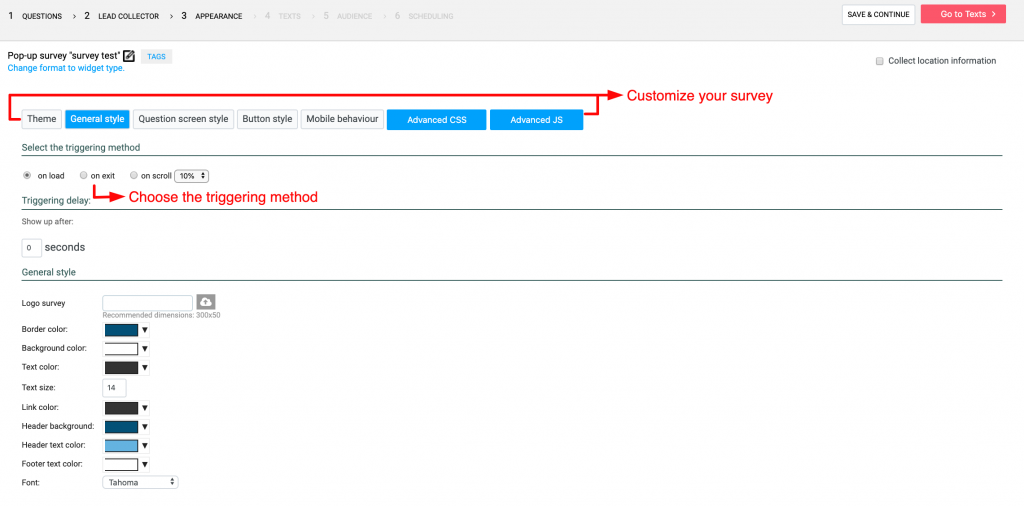Open the Question screen style tab
This screenshot has width=1024, height=506.
[183, 119]
